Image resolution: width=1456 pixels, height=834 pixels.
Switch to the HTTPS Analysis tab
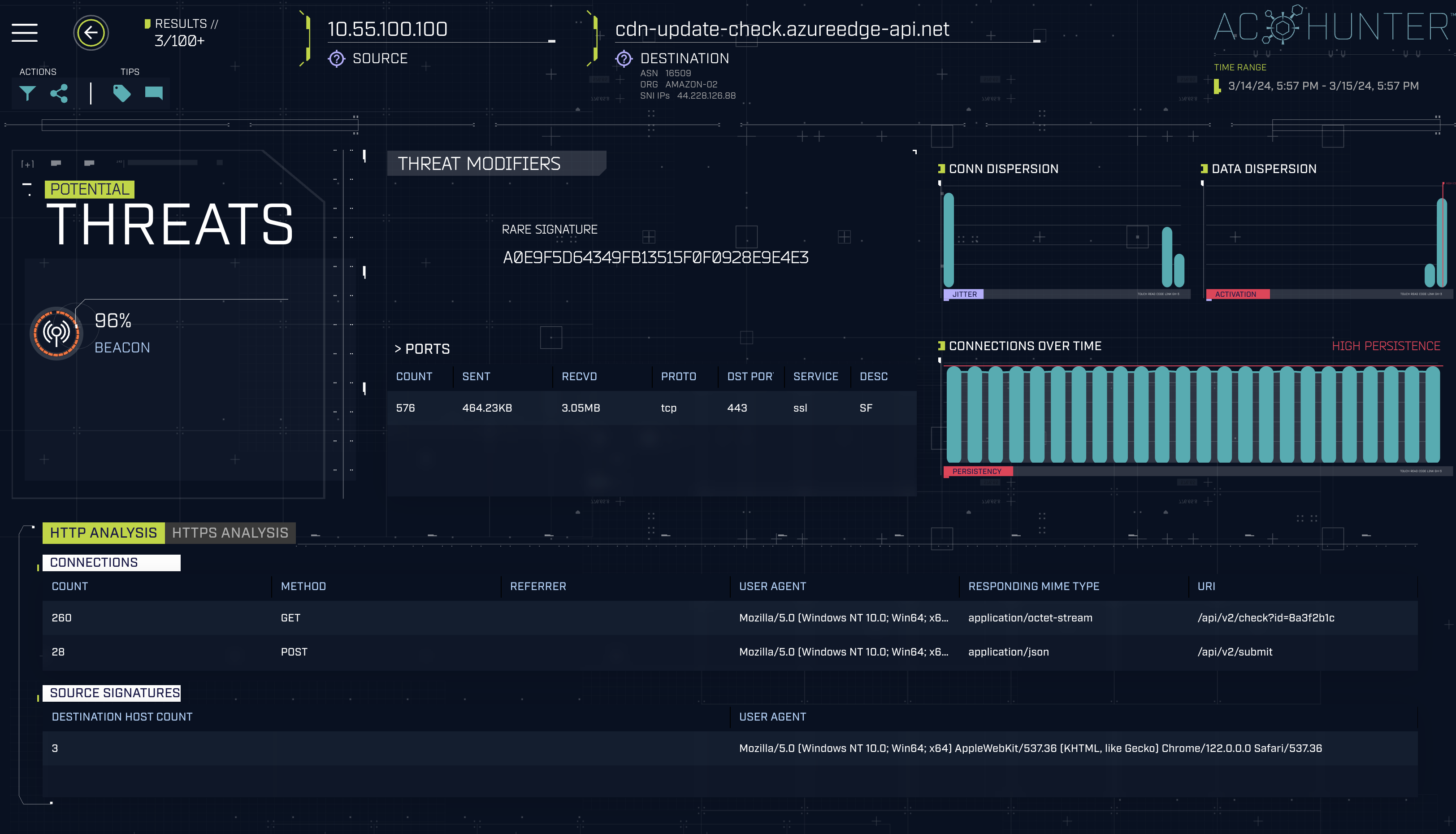230,533
